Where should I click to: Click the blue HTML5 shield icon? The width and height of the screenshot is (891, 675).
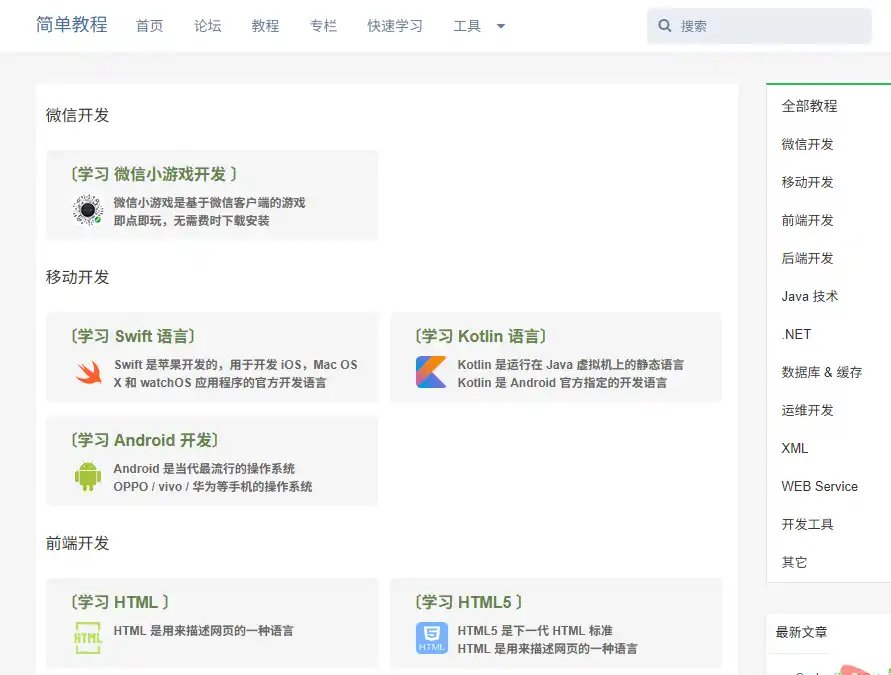click(431, 638)
